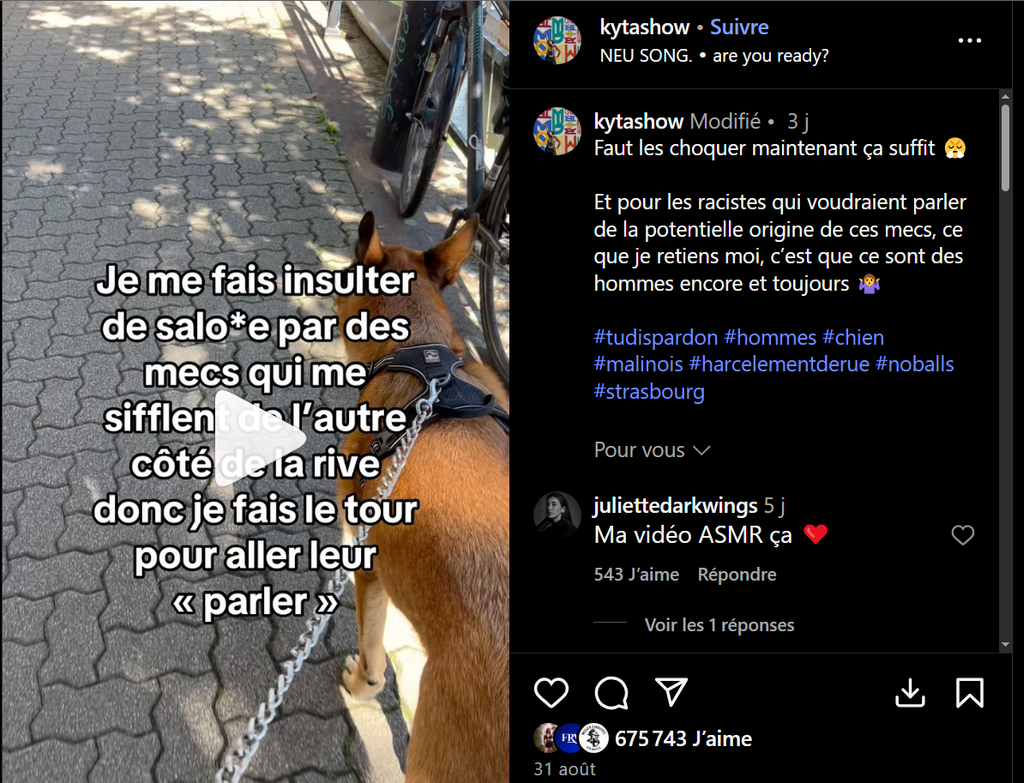Open the #tudispardon hashtag
This screenshot has height=783, width=1024.
(x=656, y=337)
